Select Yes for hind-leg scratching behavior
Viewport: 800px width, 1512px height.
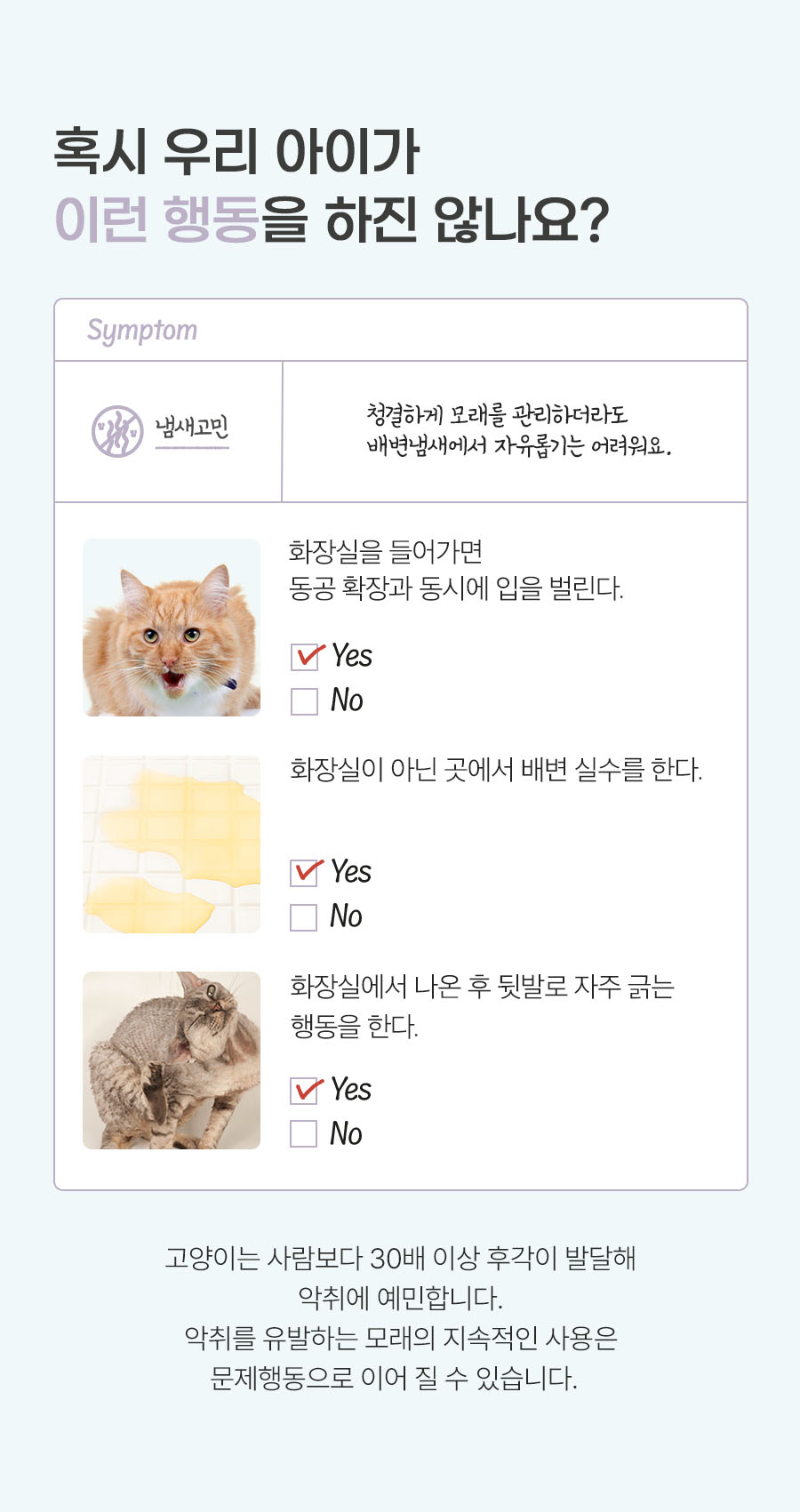tap(304, 1091)
